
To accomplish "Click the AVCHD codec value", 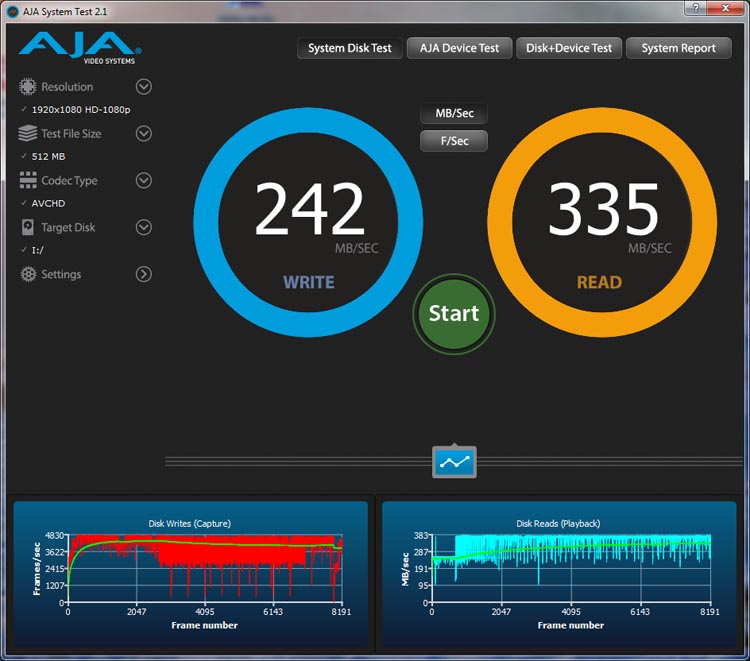I will coord(48,203).
